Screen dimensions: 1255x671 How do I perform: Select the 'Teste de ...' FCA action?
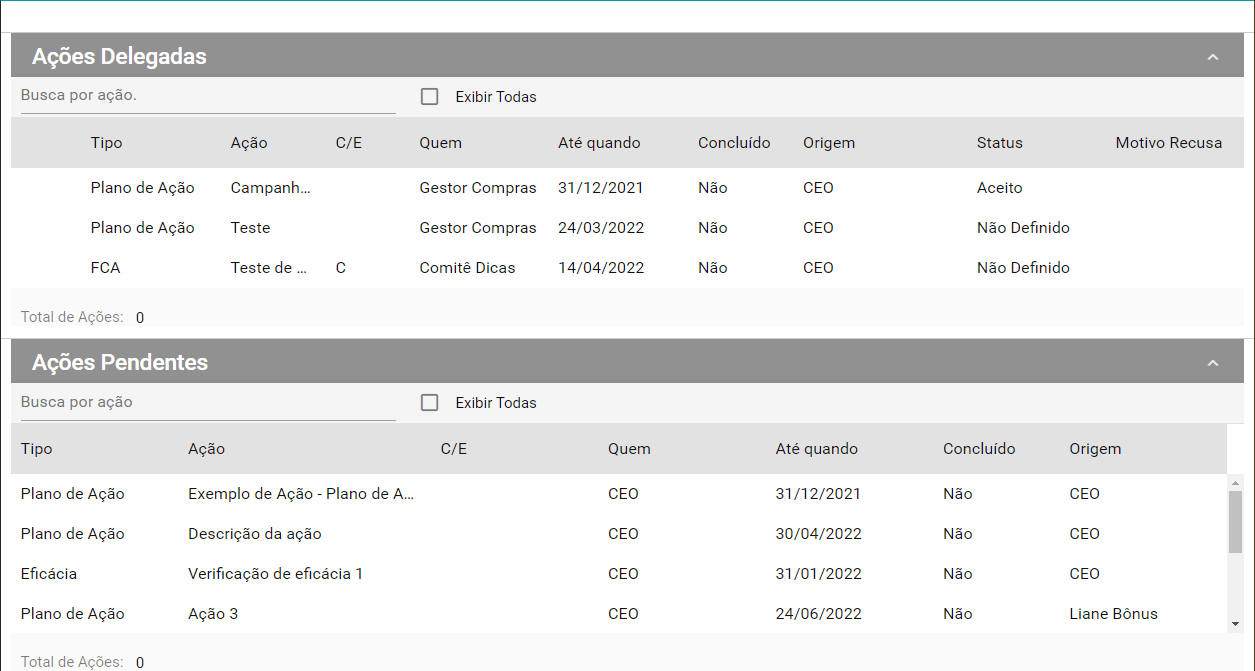click(268, 268)
